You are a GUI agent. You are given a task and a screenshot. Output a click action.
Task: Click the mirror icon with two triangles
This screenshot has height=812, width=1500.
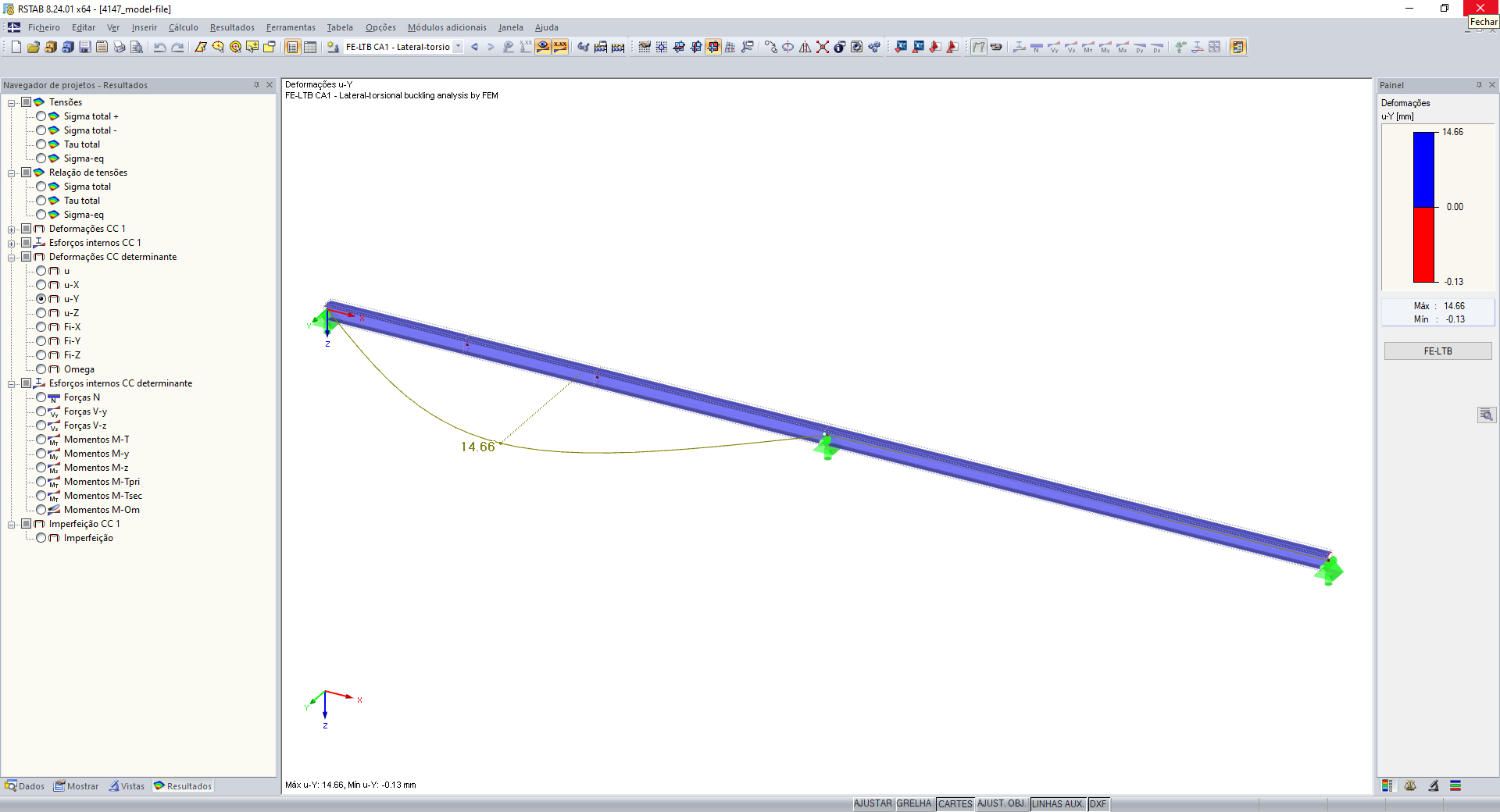pos(805,47)
